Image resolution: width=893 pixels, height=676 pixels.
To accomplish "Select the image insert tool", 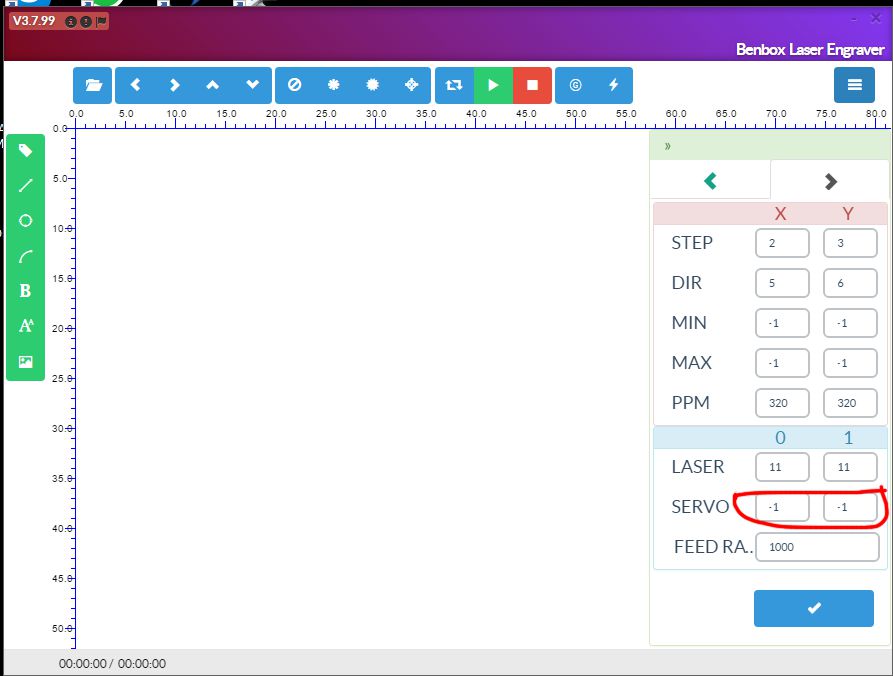I will click(x=25, y=362).
